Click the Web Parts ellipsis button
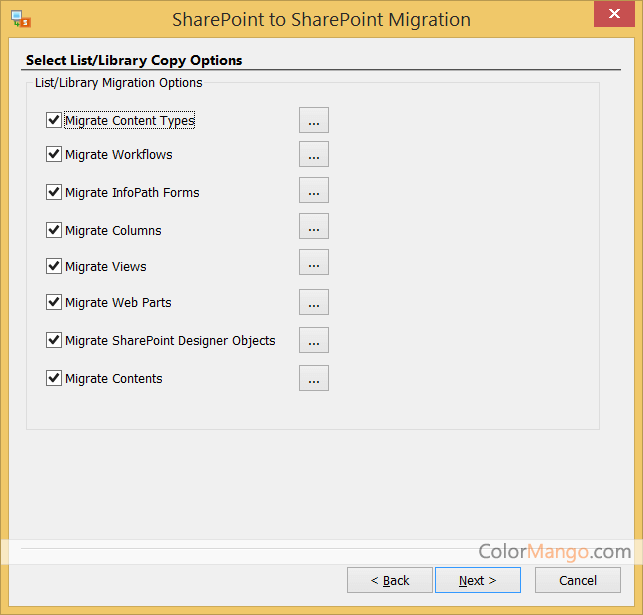 click(x=313, y=302)
